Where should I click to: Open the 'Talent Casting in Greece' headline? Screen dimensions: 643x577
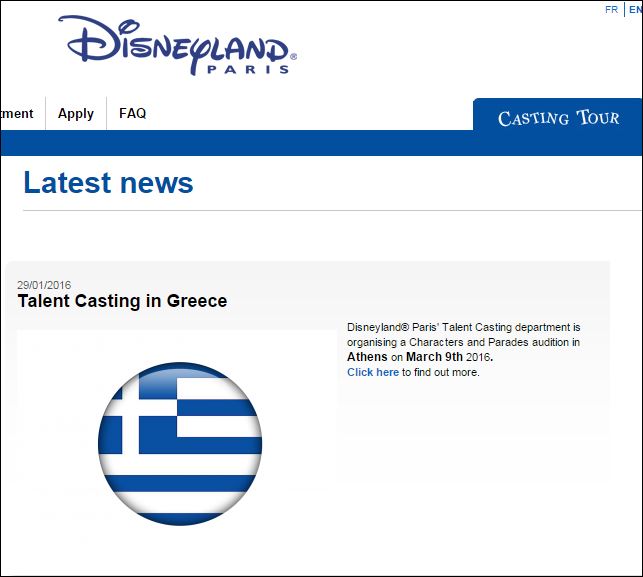pyautogui.click(x=122, y=301)
